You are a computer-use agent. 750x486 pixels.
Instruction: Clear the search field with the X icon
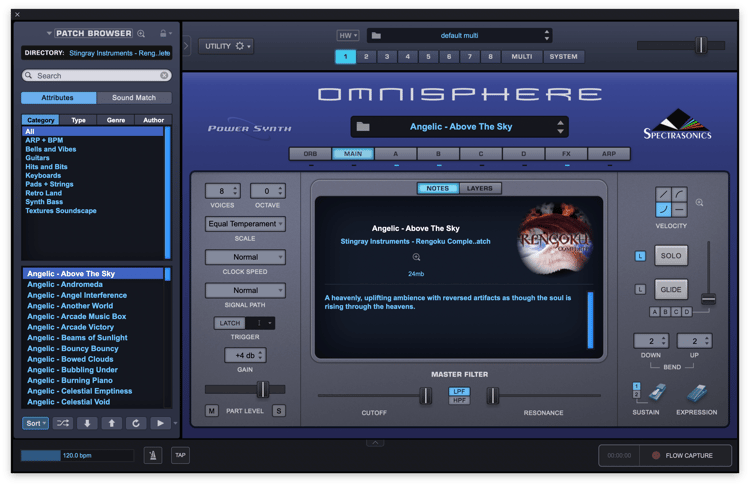pyautogui.click(x=164, y=76)
